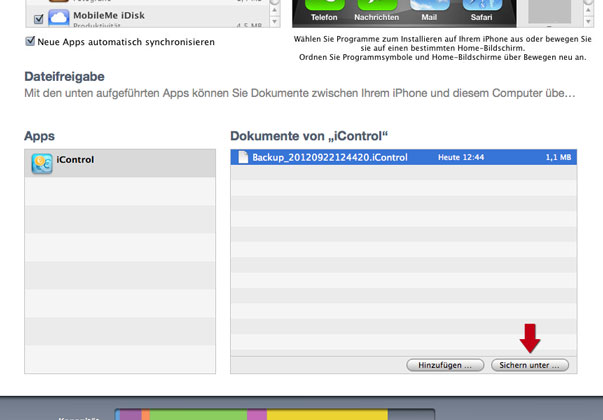Click the MobileMe iDisk app name
The width and height of the screenshot is (603, 420).
tap(109, 15)
